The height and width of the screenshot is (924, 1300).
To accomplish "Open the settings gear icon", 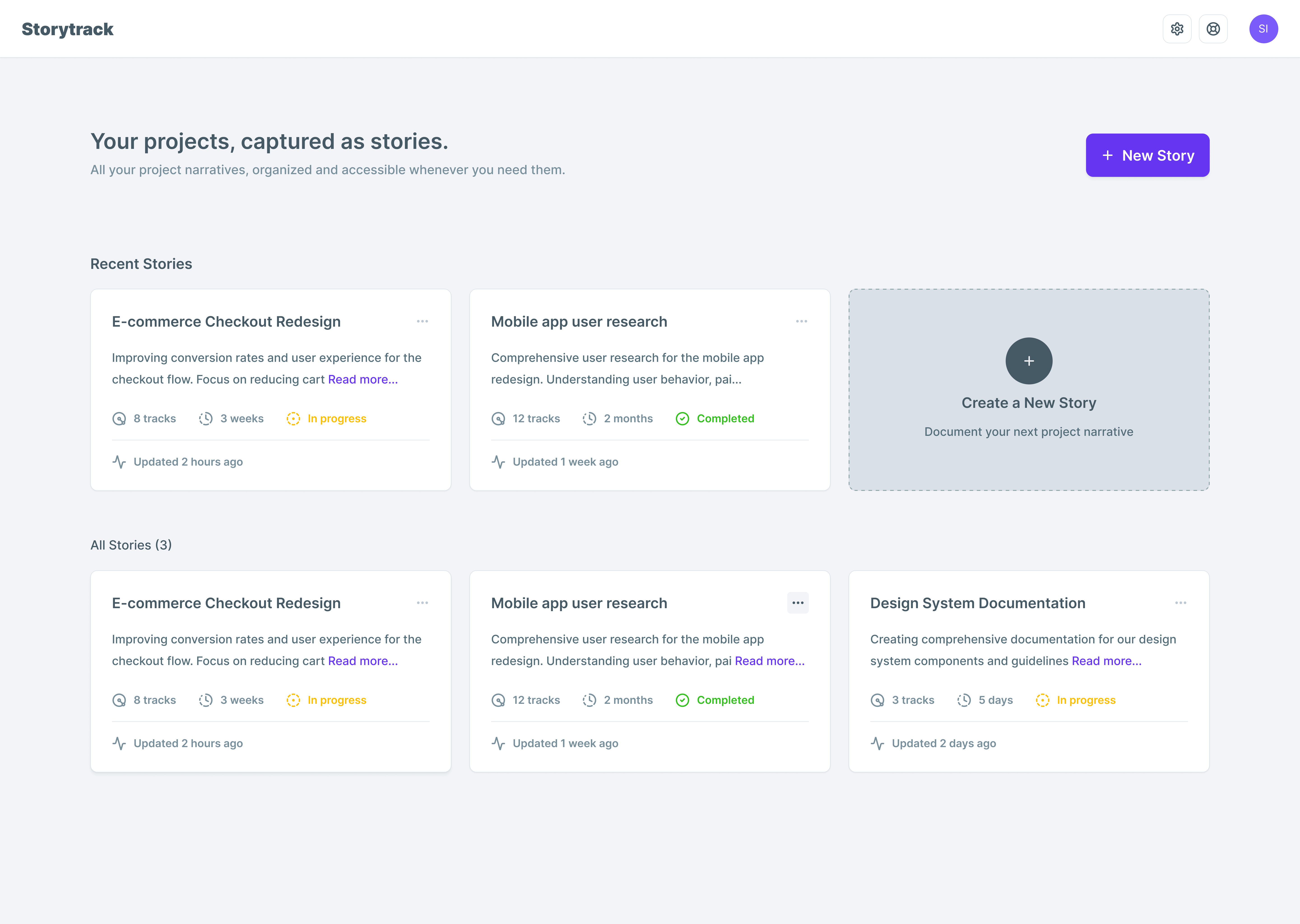I will pyautogui.click(x=1177, y=28).
